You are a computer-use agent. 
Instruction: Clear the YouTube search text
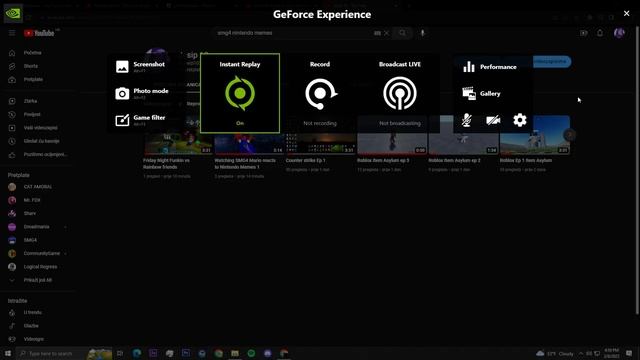[387, 33]
